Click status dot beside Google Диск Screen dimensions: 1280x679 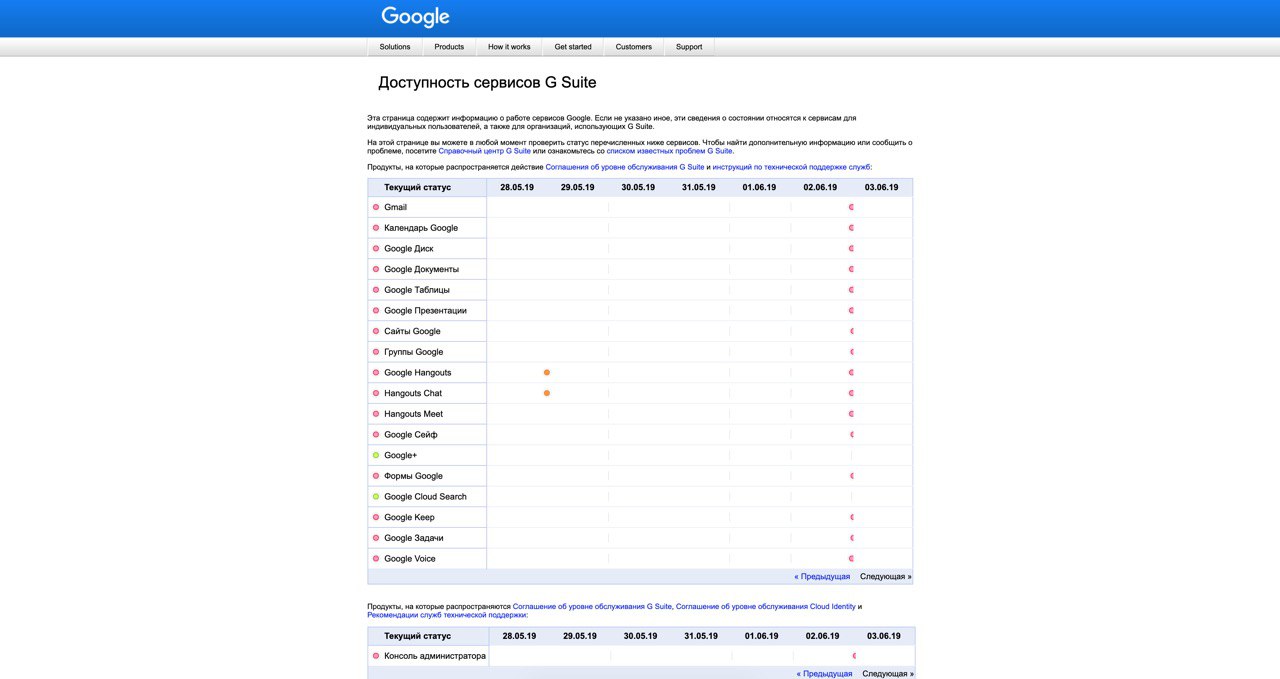pyautogui.click(x=376, y=248)
